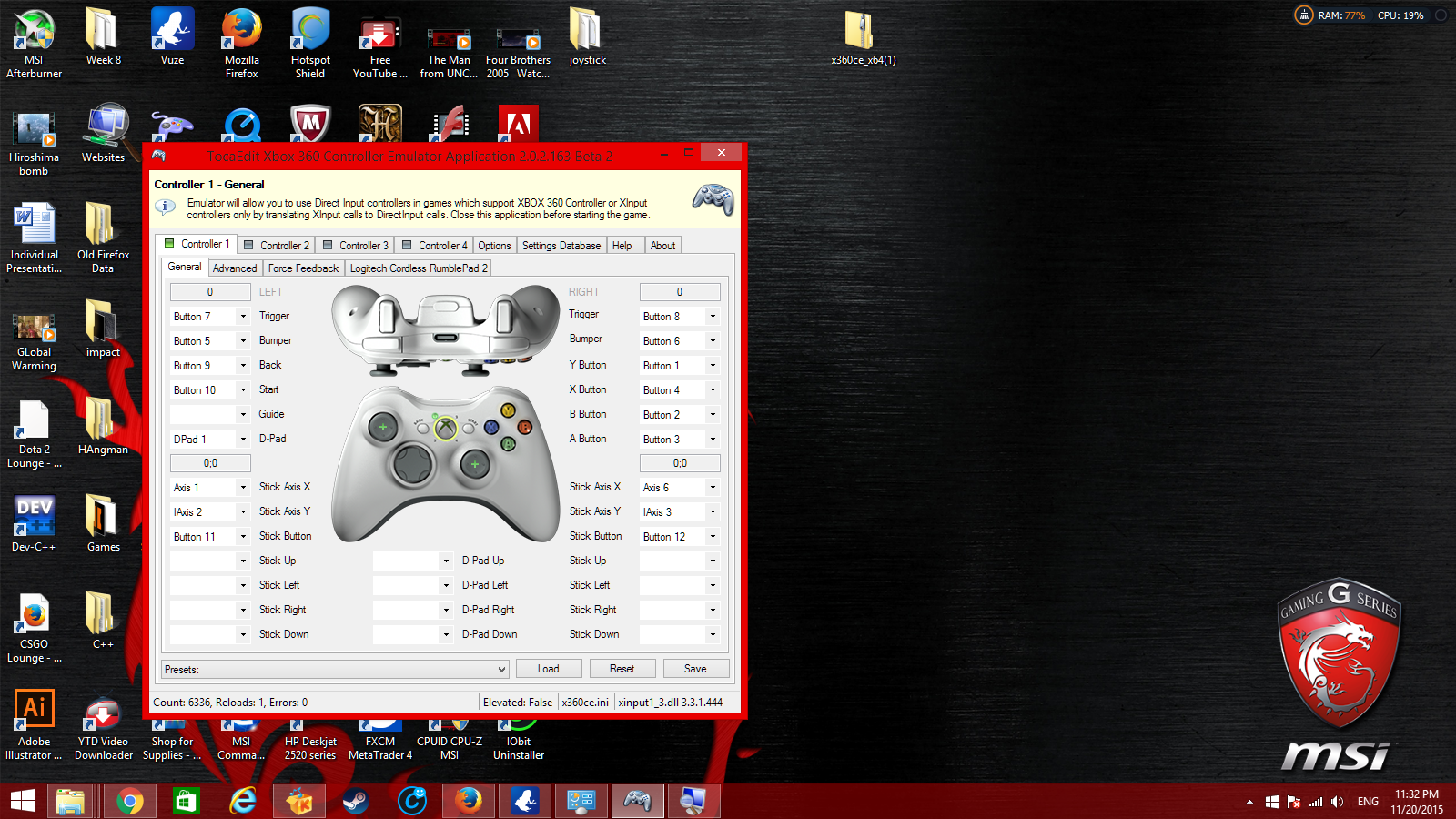The height and width of the screenshot is (819, 1456).
Task: Open the Vuze desktop shortcut
Action: pos(172,27)
